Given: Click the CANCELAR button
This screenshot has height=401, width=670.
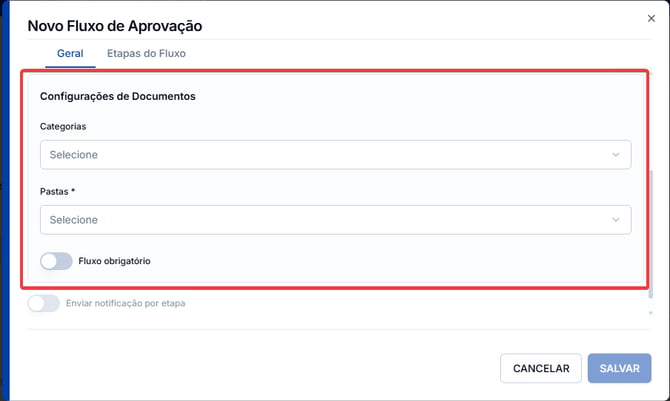Looking at the screenshot, I should 541,368.
